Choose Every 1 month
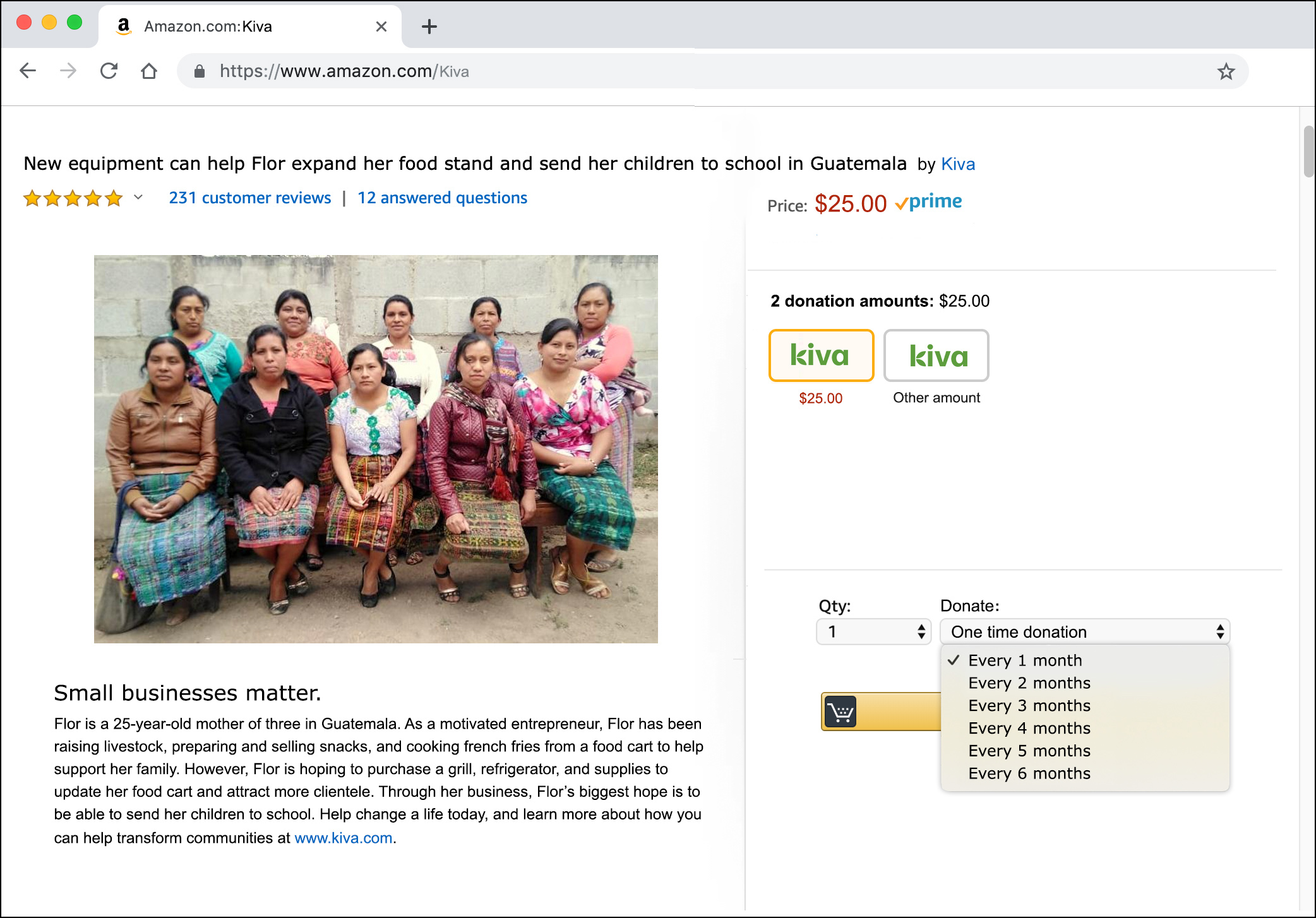The width and height of the screenshot is (1316, 918). click(1084, 660)
